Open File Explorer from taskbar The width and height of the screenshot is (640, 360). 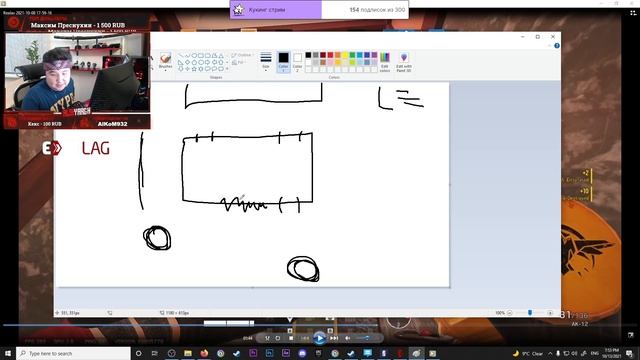(188, 353)
